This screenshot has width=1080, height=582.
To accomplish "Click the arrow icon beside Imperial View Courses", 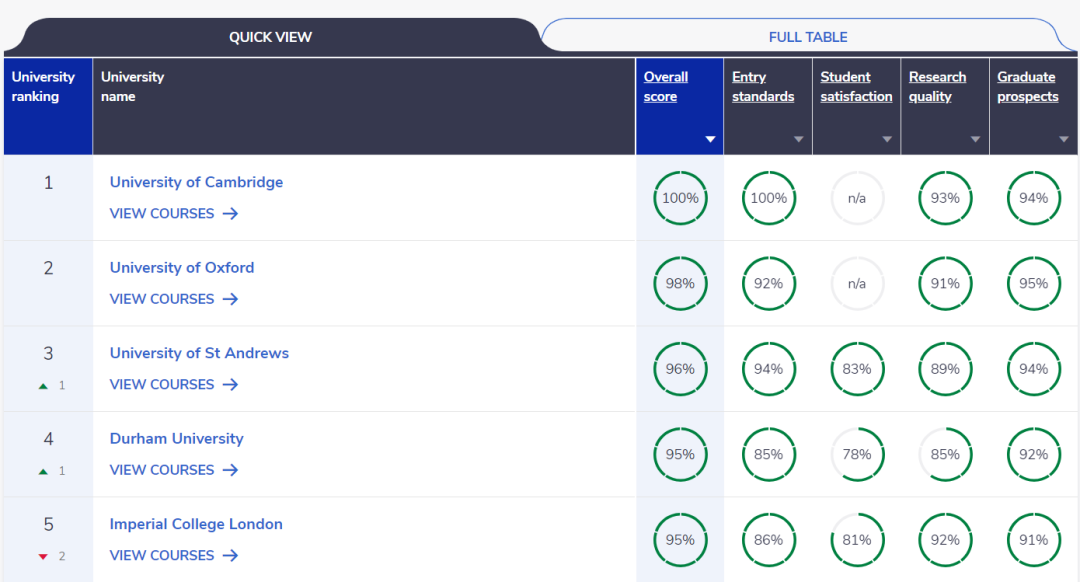I will (230, 555).
